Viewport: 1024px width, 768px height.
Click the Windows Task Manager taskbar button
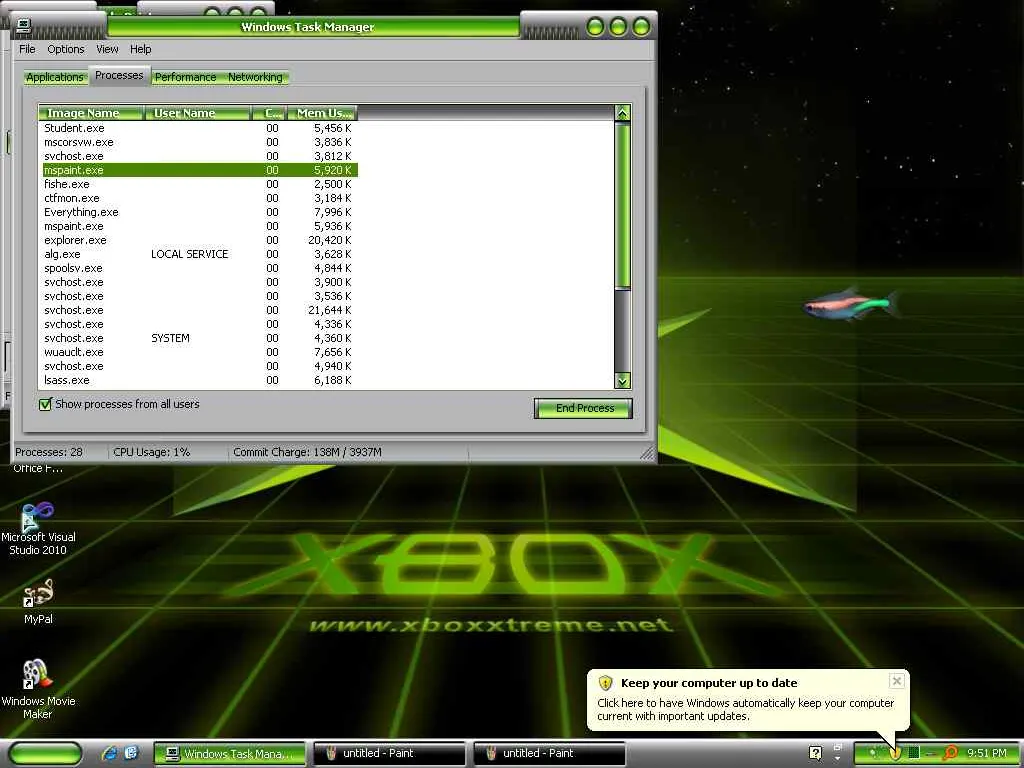[x=230, y=754]
